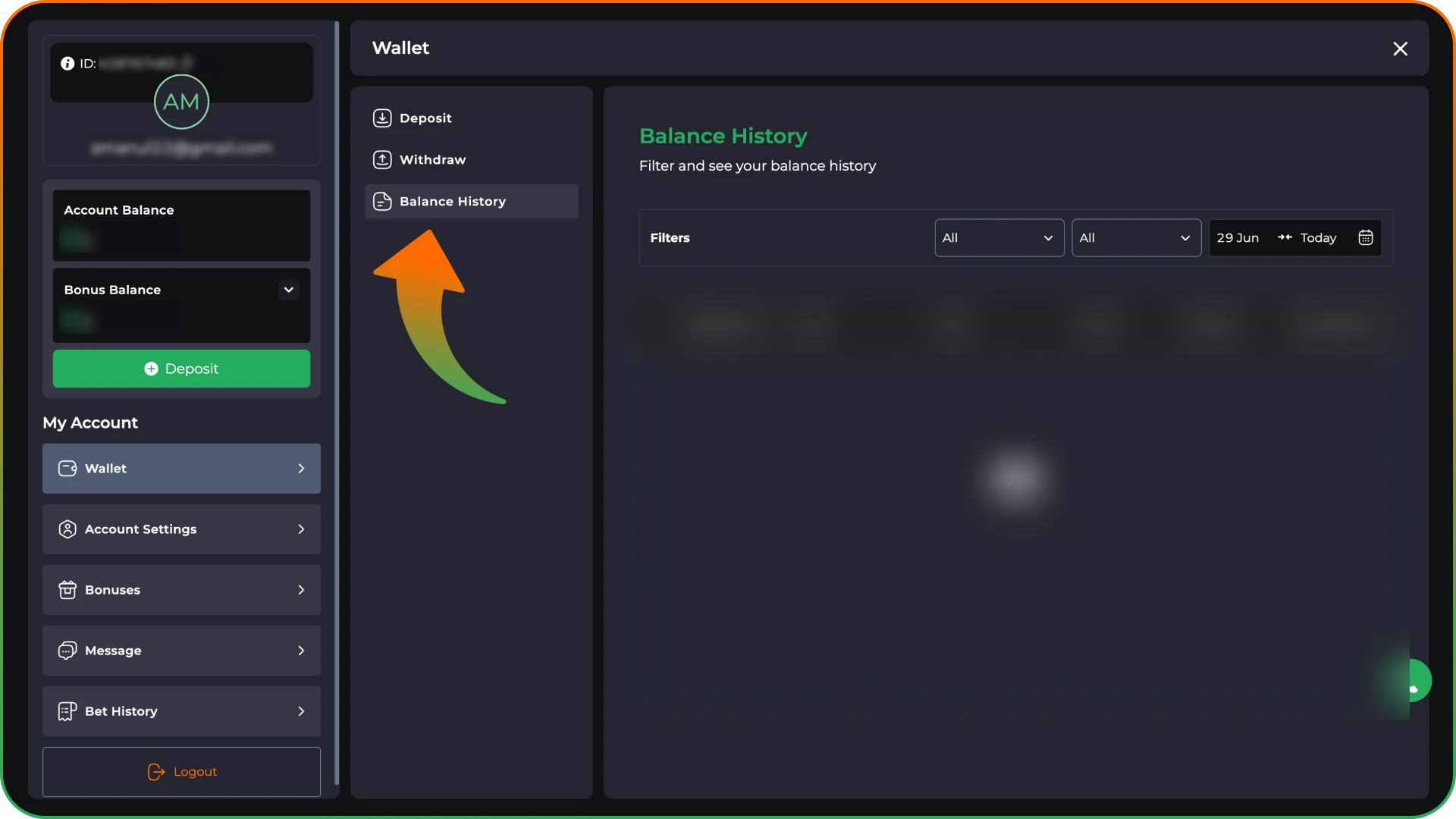This screenshot has height=819, width=1456.
Task: Open the second All filter dropdown
Action: [1136, 238]
